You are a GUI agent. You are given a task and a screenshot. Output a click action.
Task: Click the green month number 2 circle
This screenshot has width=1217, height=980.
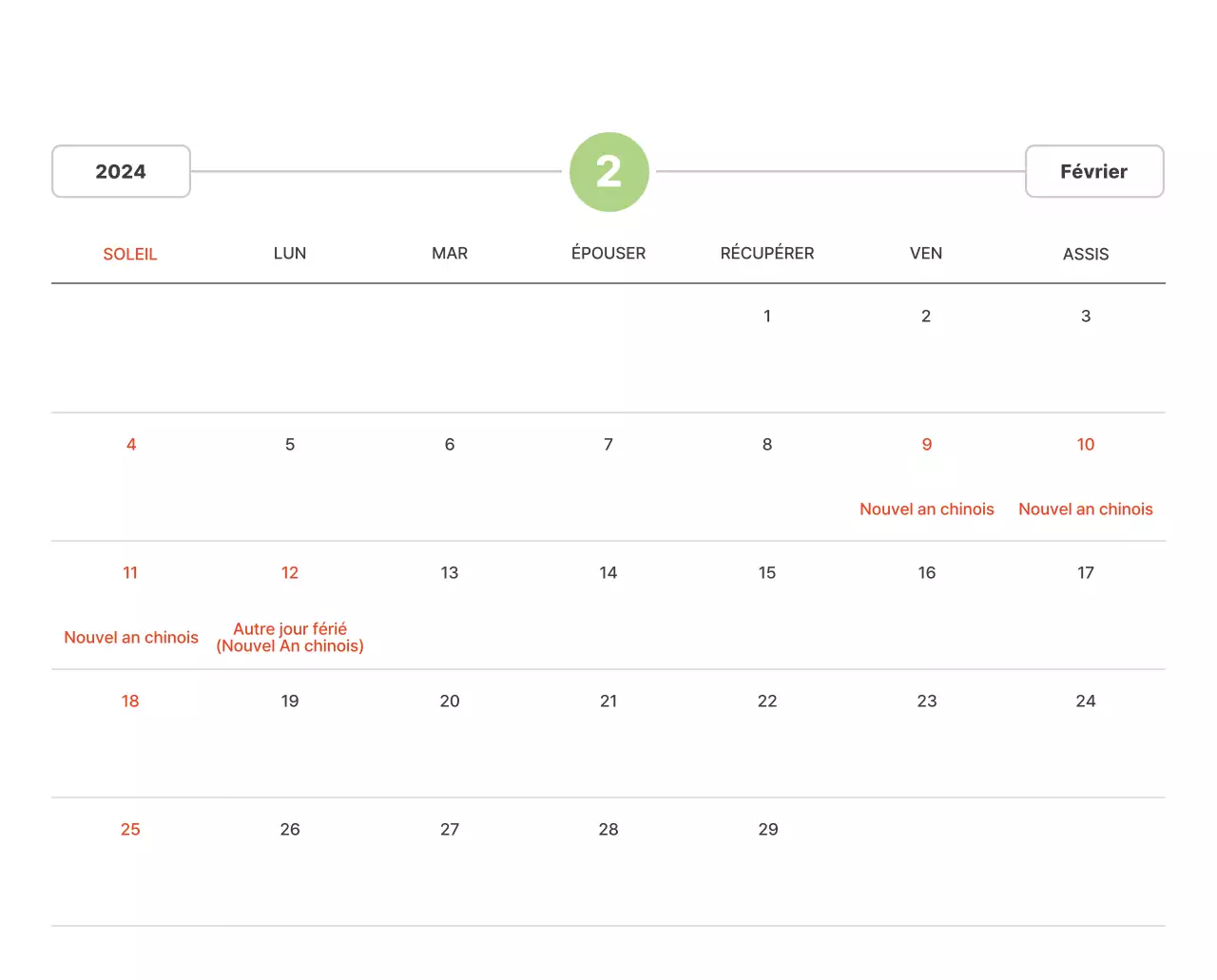pyautogui.click(x=608, y=172)
